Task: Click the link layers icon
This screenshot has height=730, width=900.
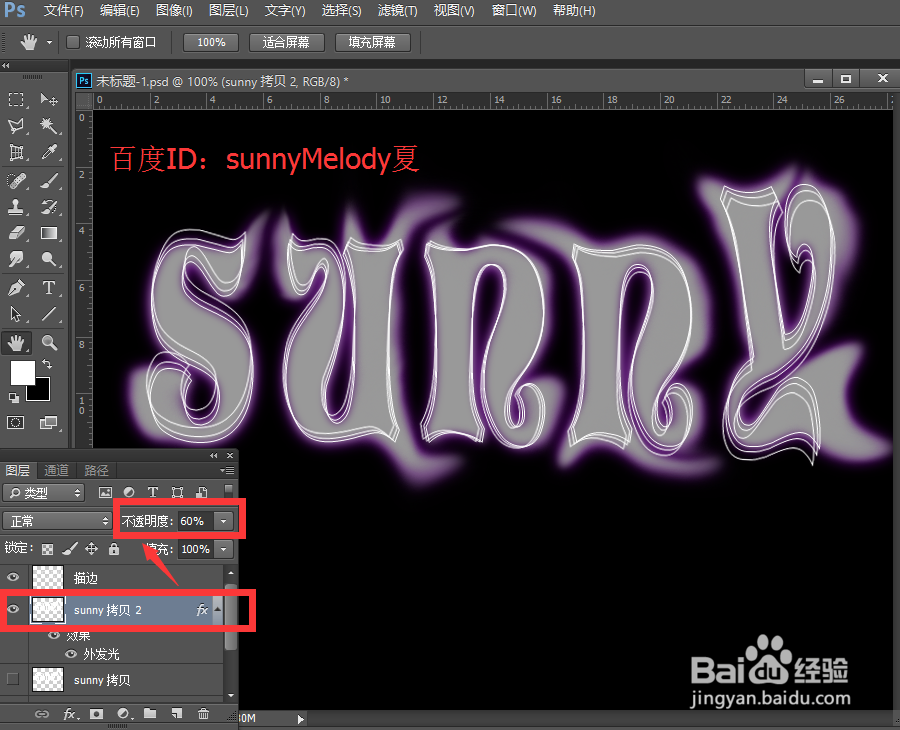Action: (42, 714)
